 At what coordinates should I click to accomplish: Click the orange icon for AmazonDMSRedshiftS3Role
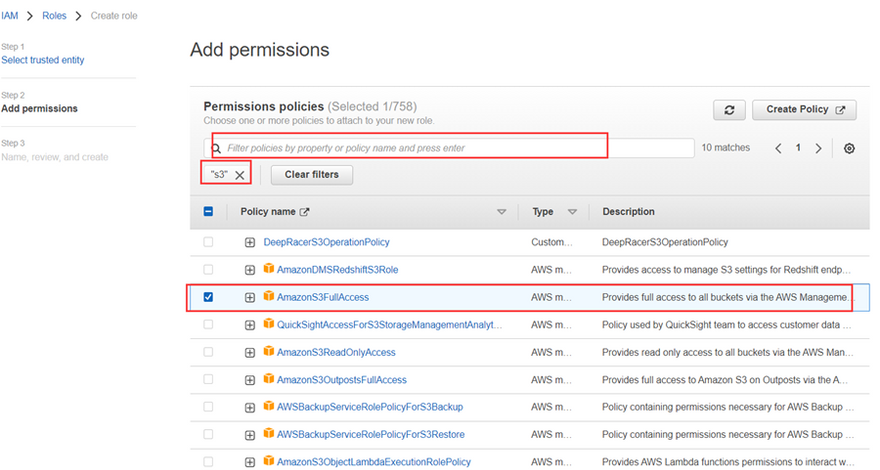(269, 268)
